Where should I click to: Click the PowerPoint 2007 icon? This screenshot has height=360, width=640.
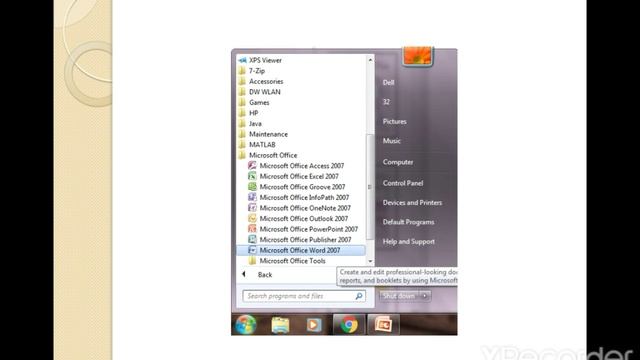[x=252, y=229]
